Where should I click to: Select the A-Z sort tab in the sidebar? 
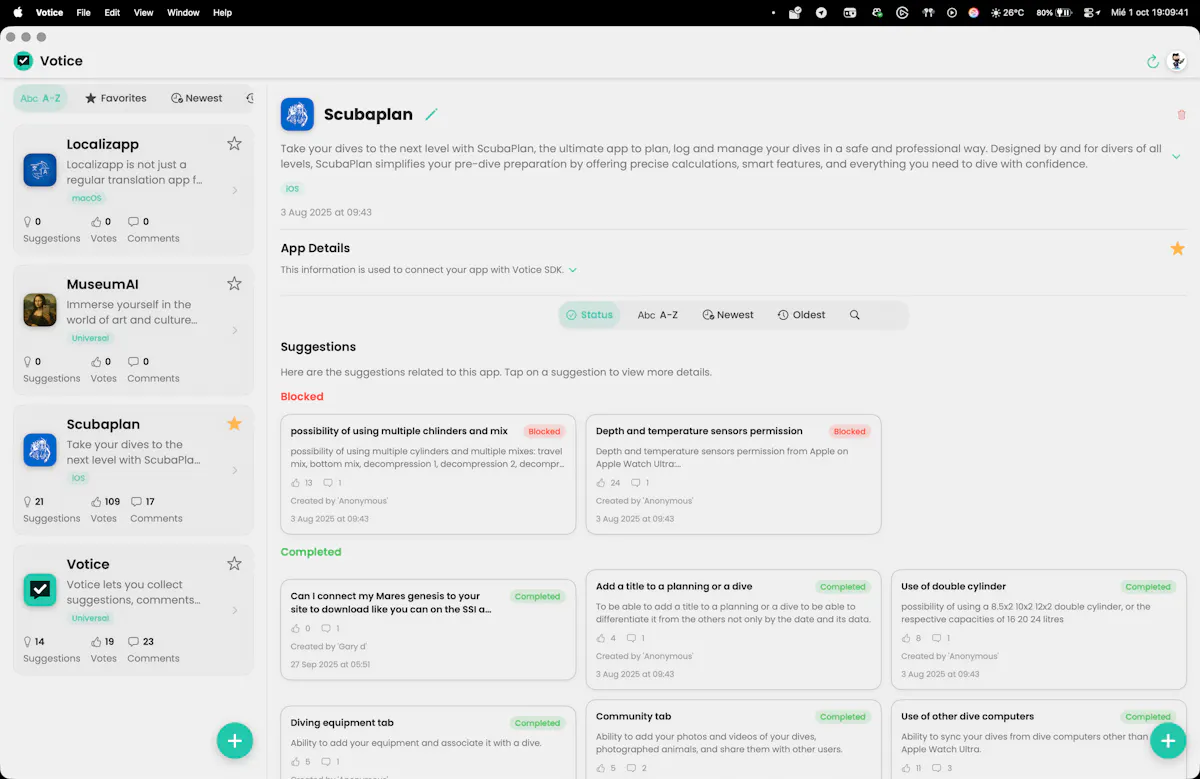(x=41, y=98)
